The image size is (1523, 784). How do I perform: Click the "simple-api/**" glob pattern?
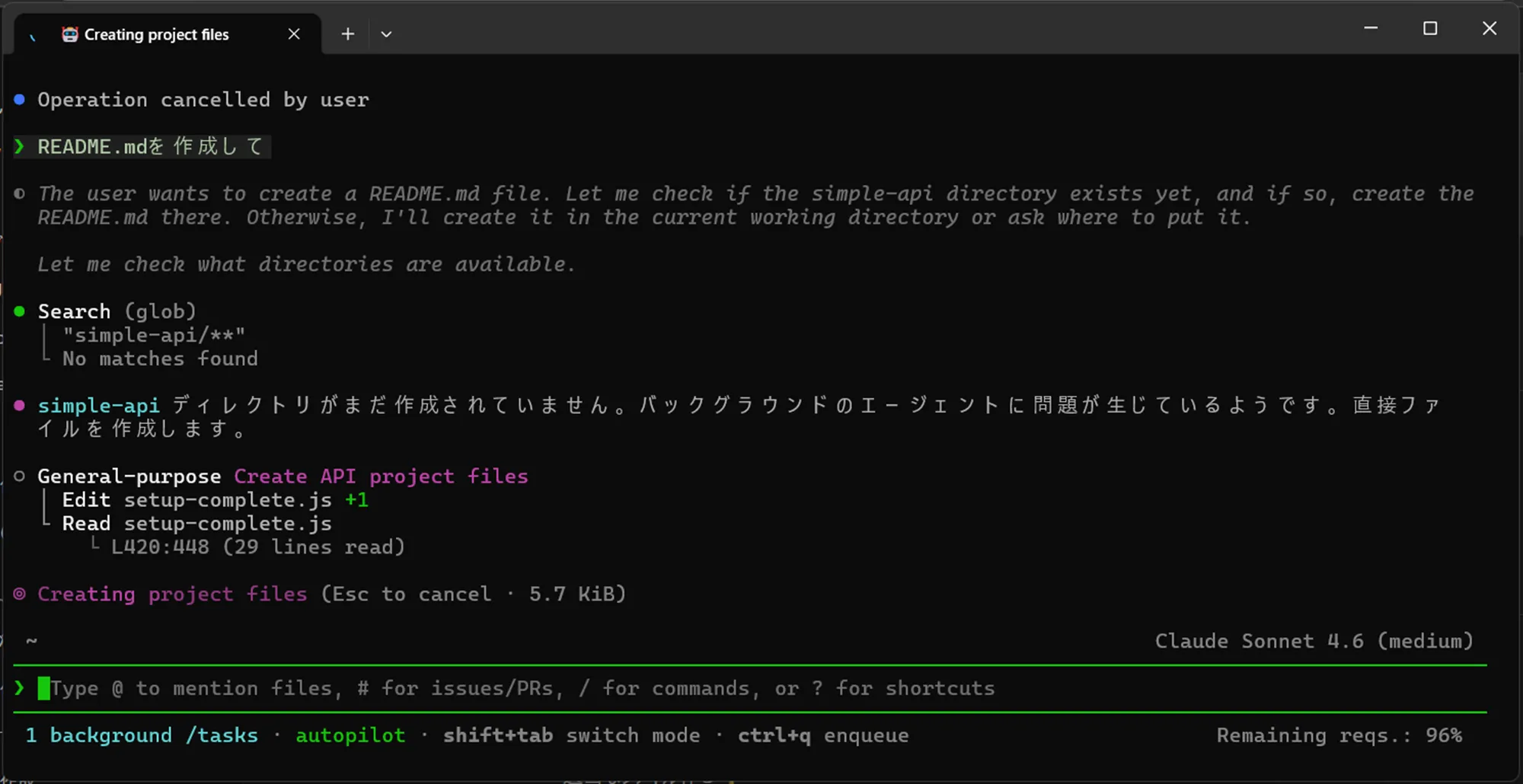pyautogui.click(x=154, y=335)
